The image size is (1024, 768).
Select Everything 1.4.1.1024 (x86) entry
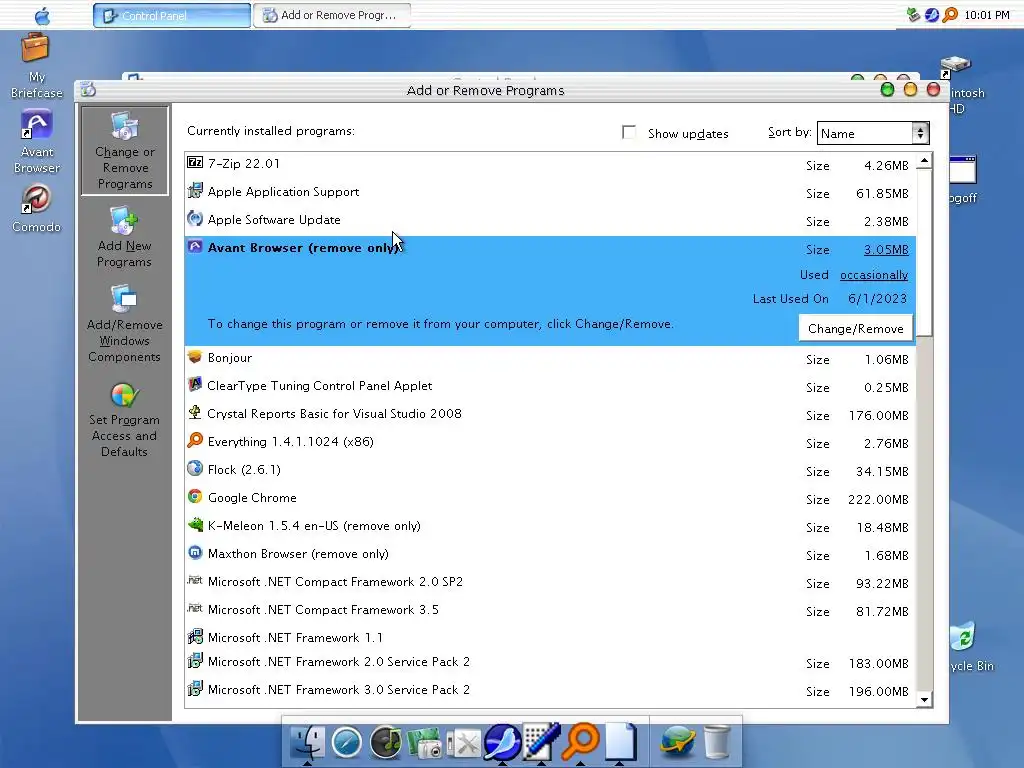[x=550, y=443]
